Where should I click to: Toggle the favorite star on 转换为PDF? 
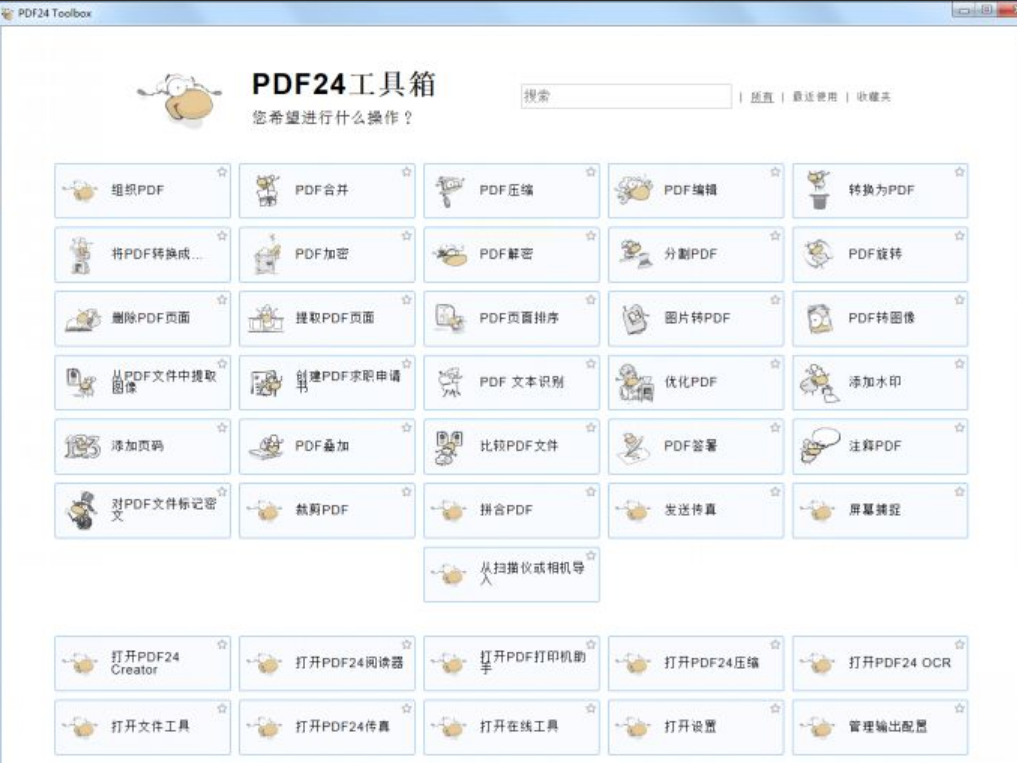[x=959, y=172]
